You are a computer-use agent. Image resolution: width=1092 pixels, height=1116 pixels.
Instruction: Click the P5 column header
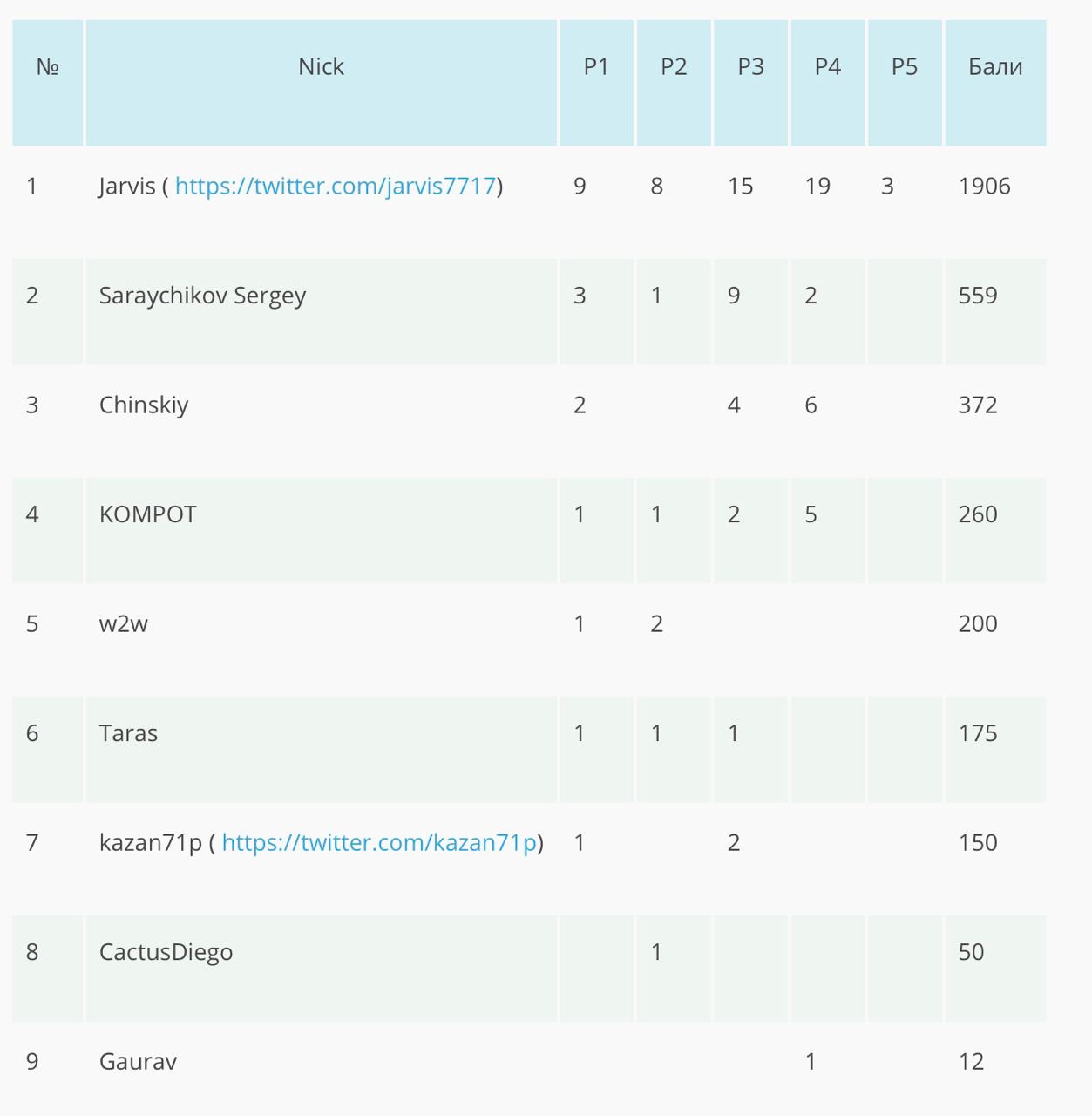point(905,82)
